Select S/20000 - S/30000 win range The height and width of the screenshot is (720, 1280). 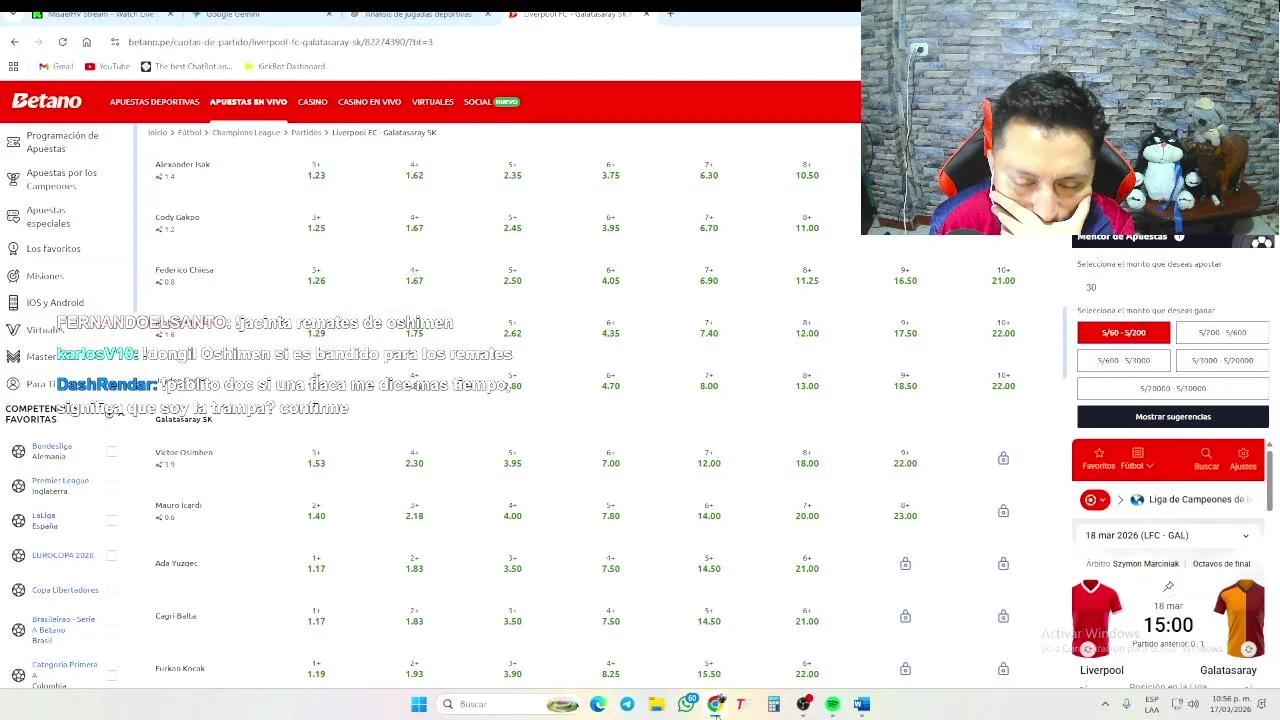pyautogui.click(x=1173, y=388)
